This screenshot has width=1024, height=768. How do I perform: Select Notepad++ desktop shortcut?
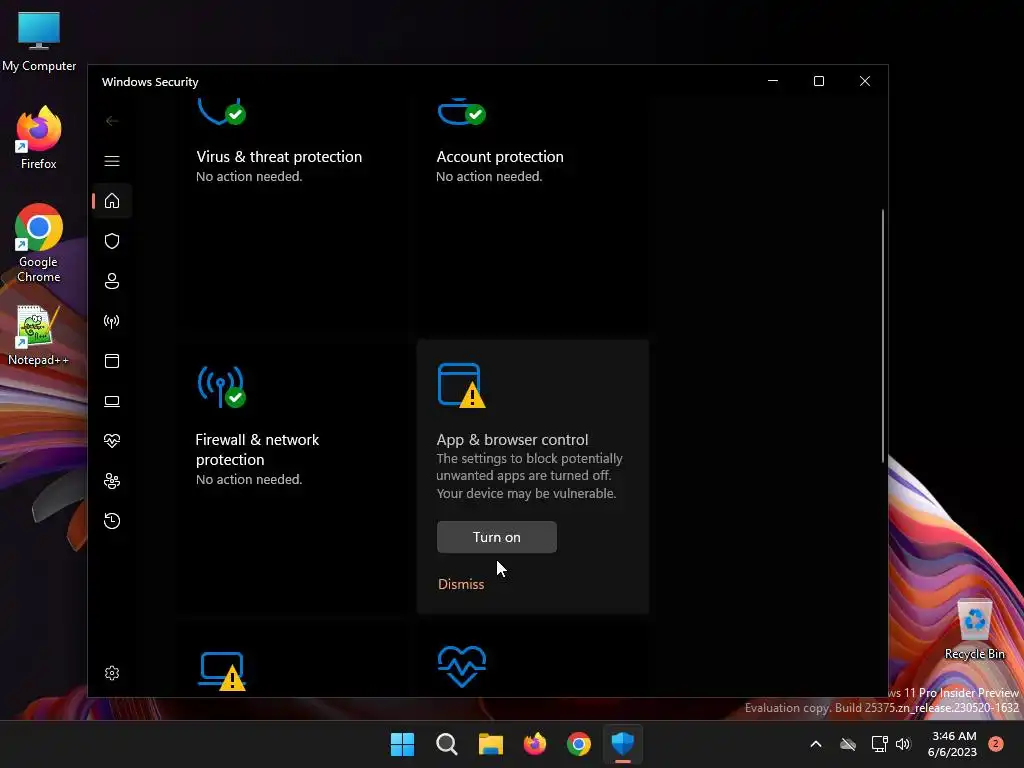click(39, 336)
